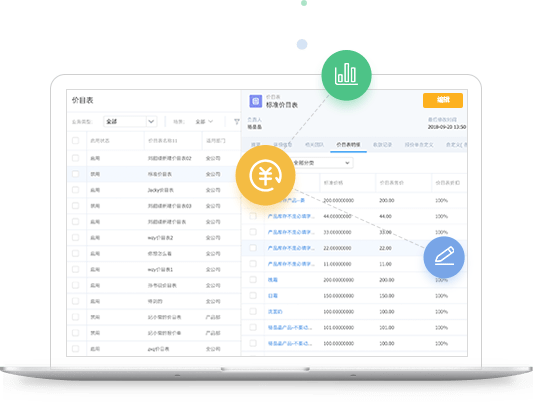Image resolution: width=533 pixels, height=402 pixels.
Task: Check the box for the 11.00 product row
Action: 253,264
